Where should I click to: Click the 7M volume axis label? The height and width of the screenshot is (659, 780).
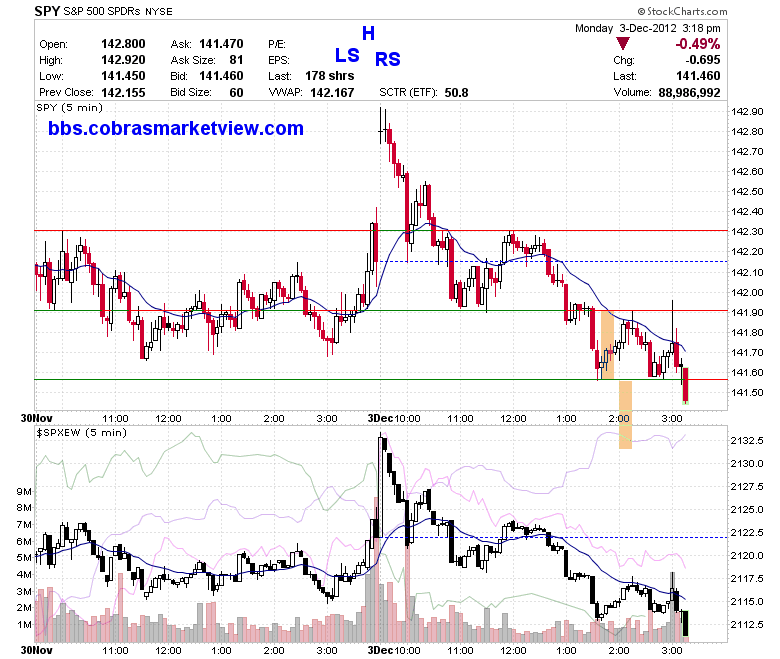click(x=24, y=525)
